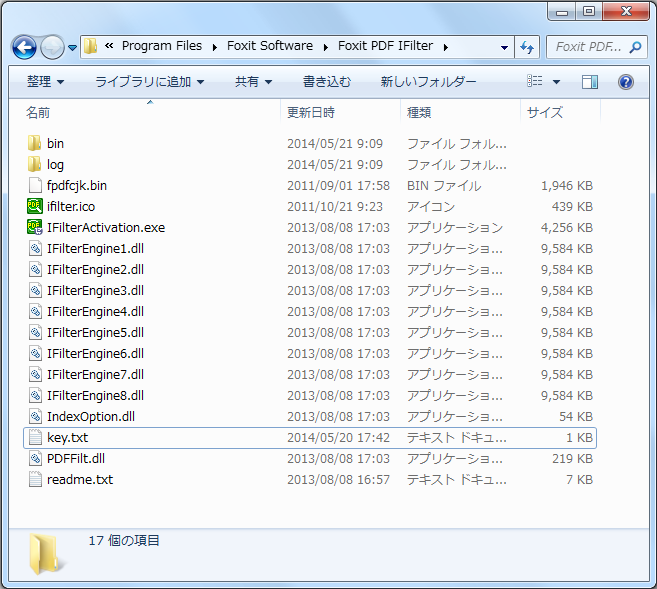
Task: Click the 54 KB size value
Action: coord(576,416)
